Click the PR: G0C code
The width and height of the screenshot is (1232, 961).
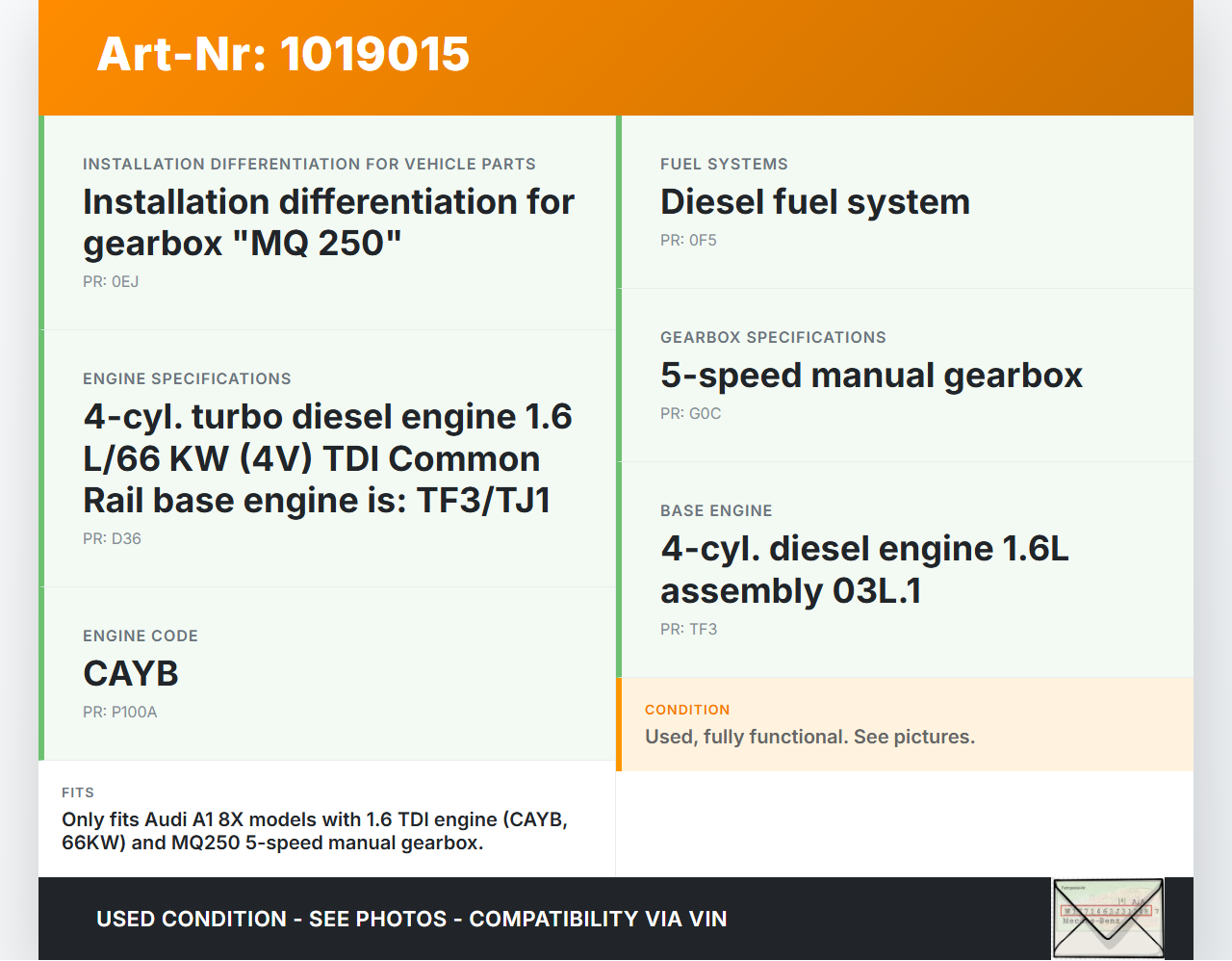690,414
